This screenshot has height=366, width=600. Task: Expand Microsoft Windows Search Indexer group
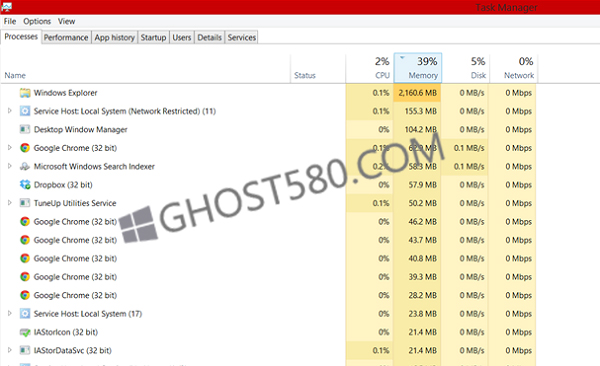(x=10, y=166)
